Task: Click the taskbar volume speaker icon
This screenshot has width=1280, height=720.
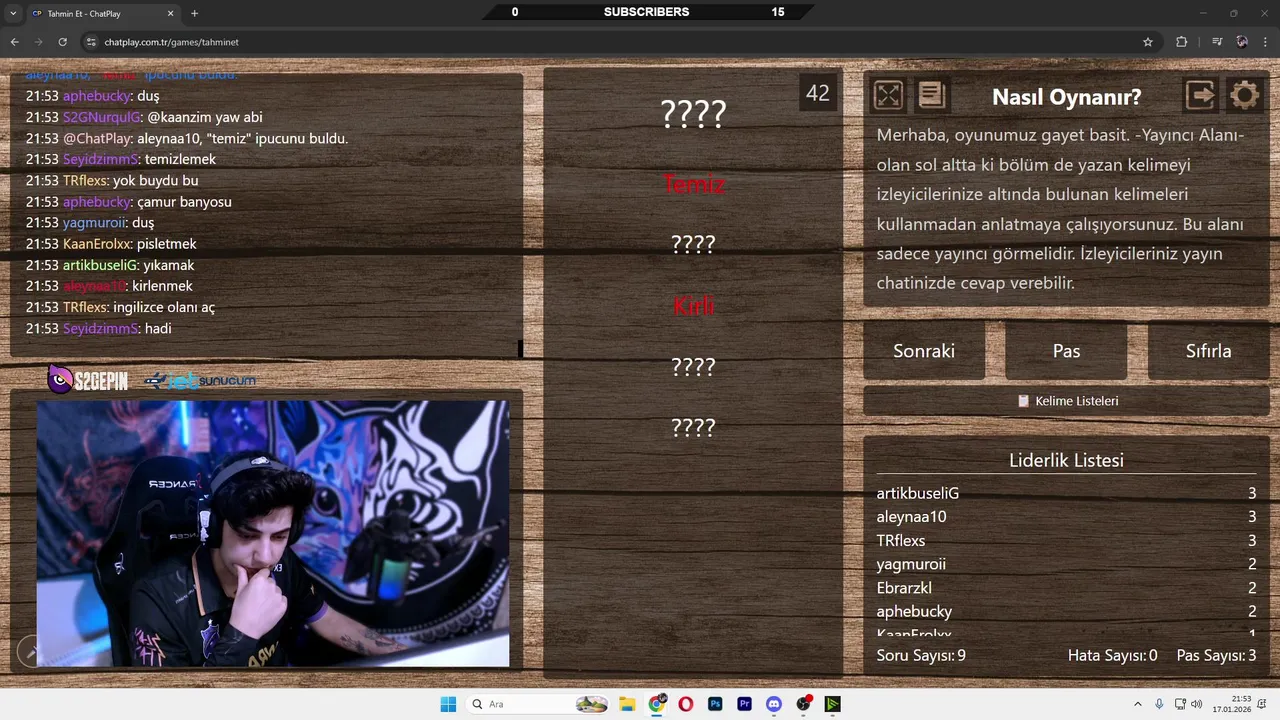Action: coord(1197,704)
